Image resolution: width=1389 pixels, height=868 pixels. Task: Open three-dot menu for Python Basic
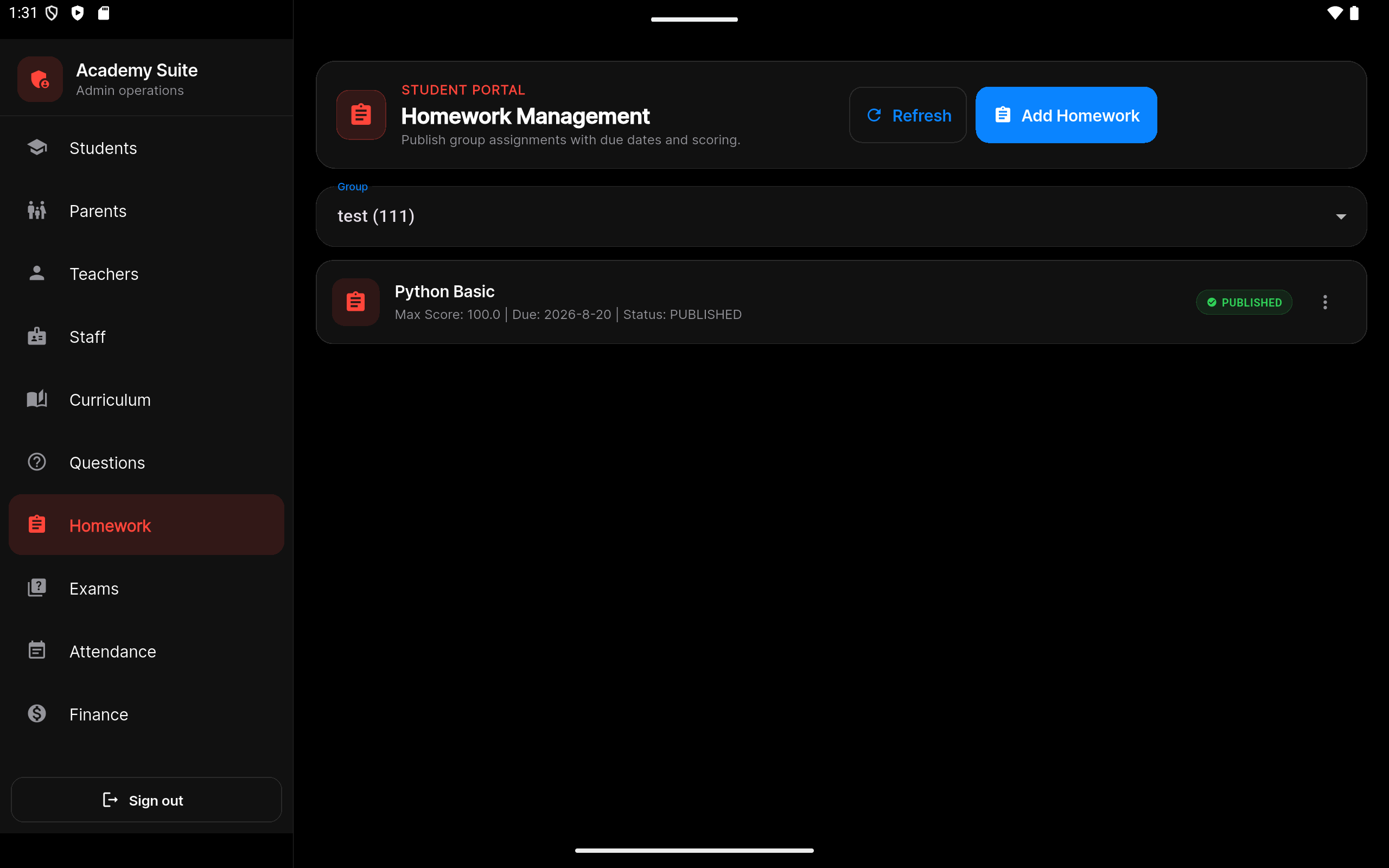tap(1326, 302)
